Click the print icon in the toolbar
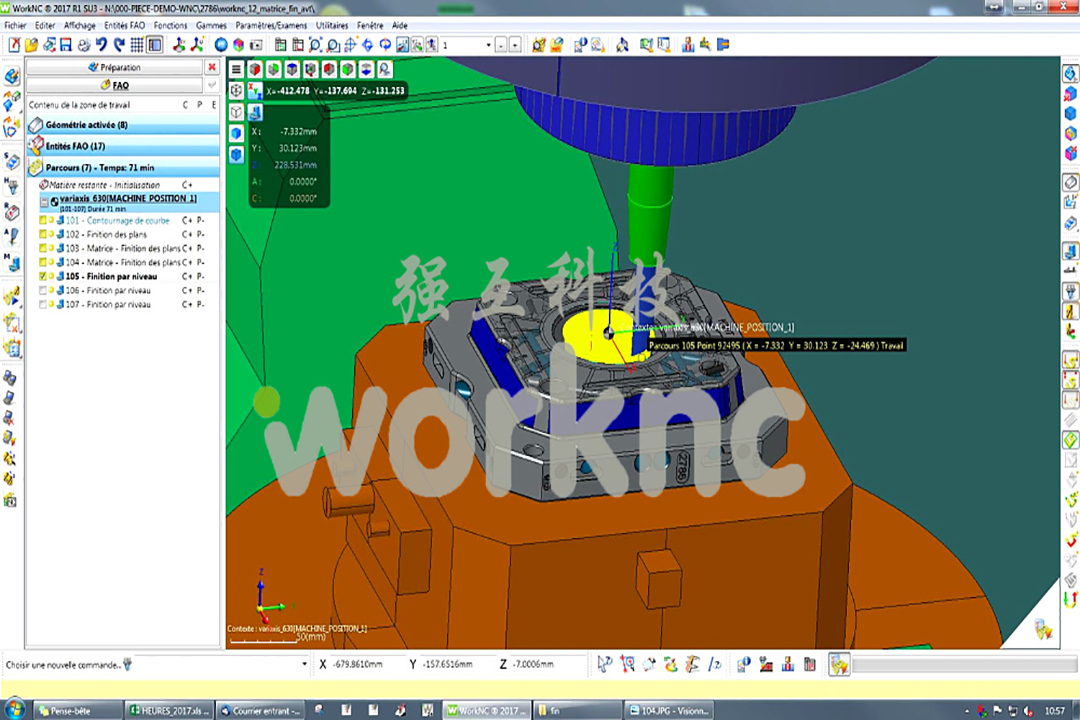 (84, 45)
